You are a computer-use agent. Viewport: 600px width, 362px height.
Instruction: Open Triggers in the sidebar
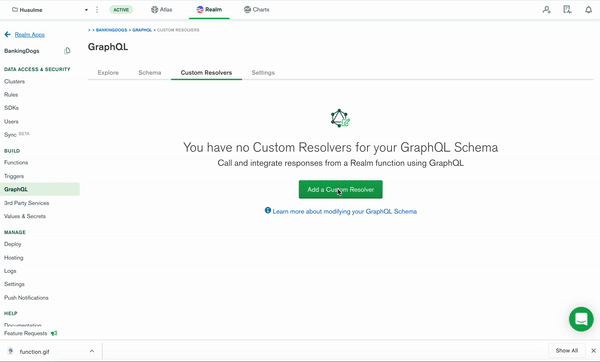click(14, 176)
